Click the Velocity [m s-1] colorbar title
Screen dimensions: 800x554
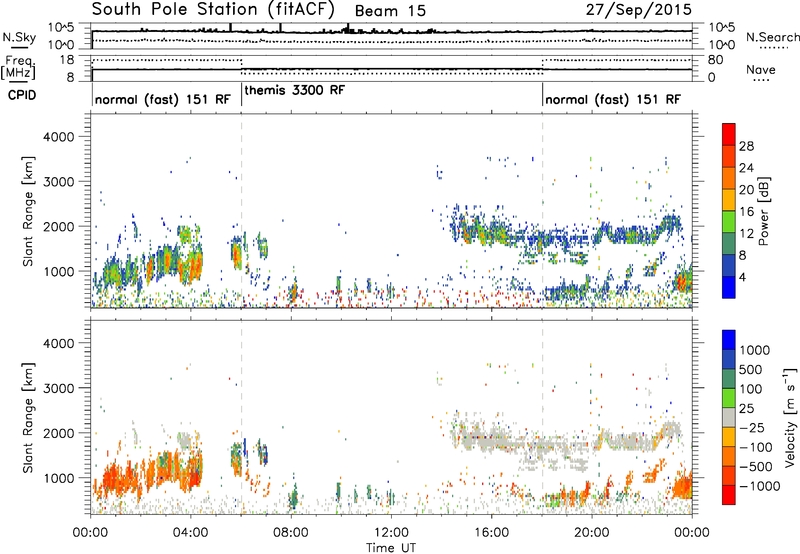[790, 417]
